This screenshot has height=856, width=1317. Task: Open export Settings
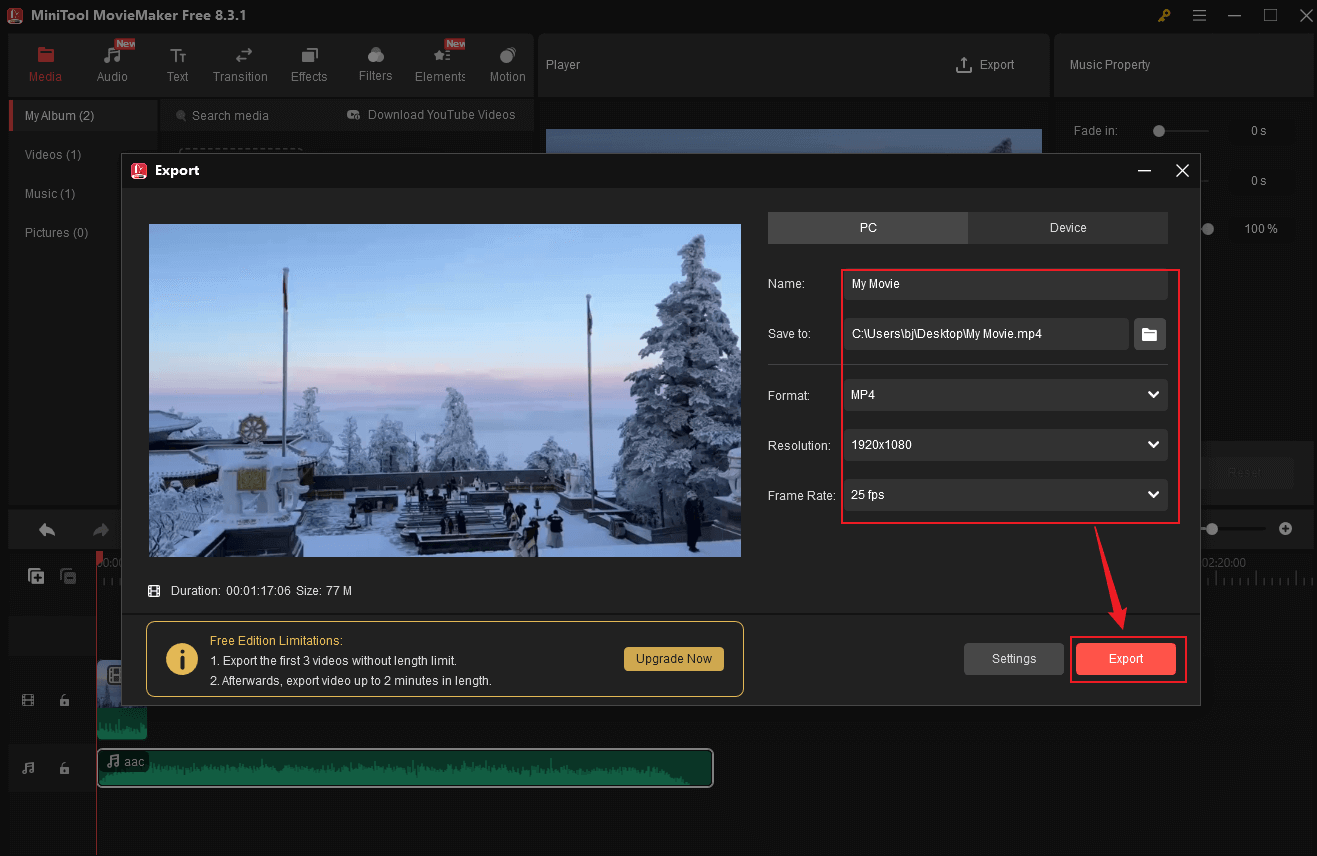(1013, 659)
